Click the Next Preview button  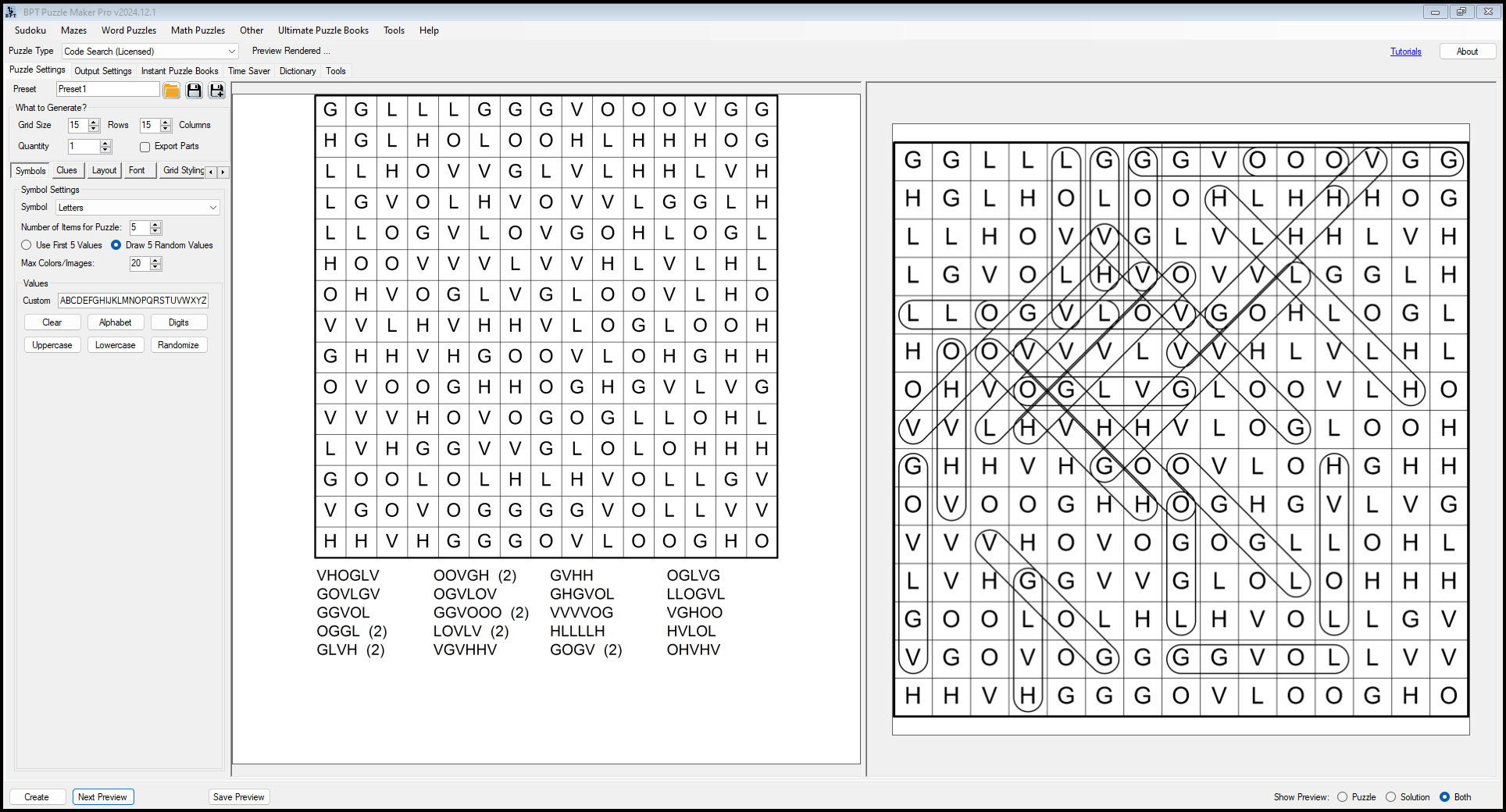click(102, 797)
